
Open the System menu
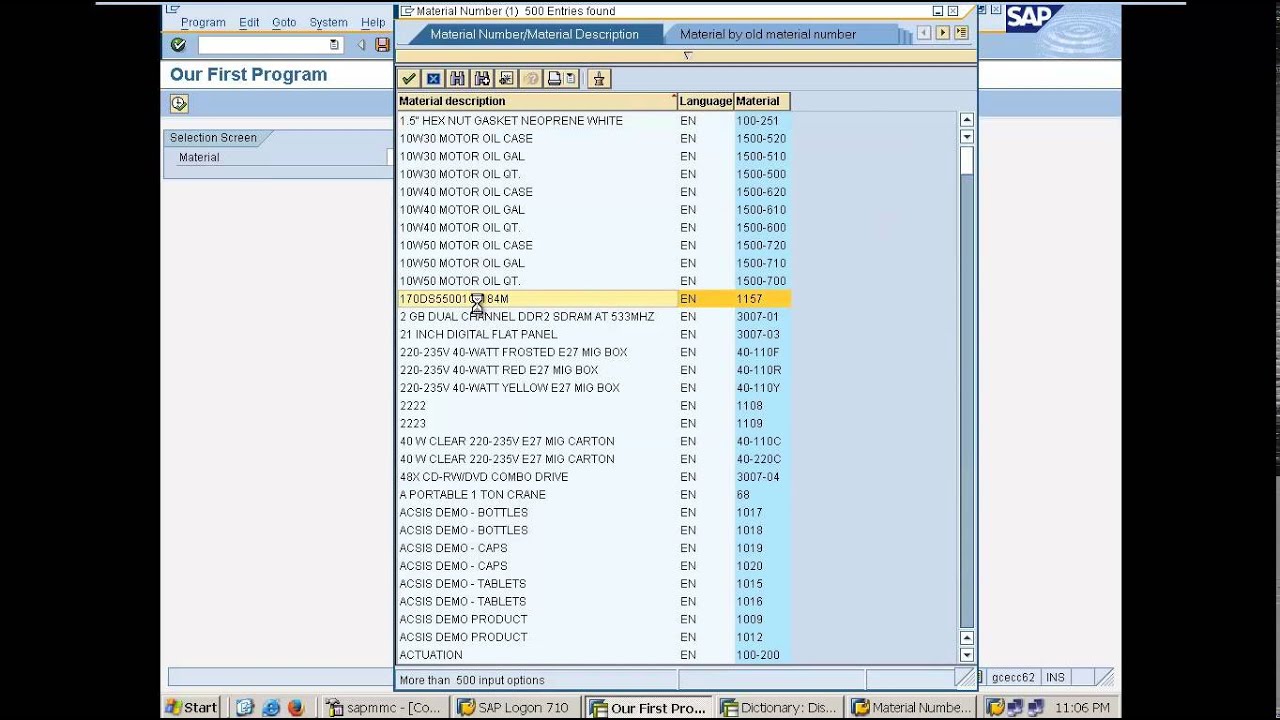[x=328, y=22]
